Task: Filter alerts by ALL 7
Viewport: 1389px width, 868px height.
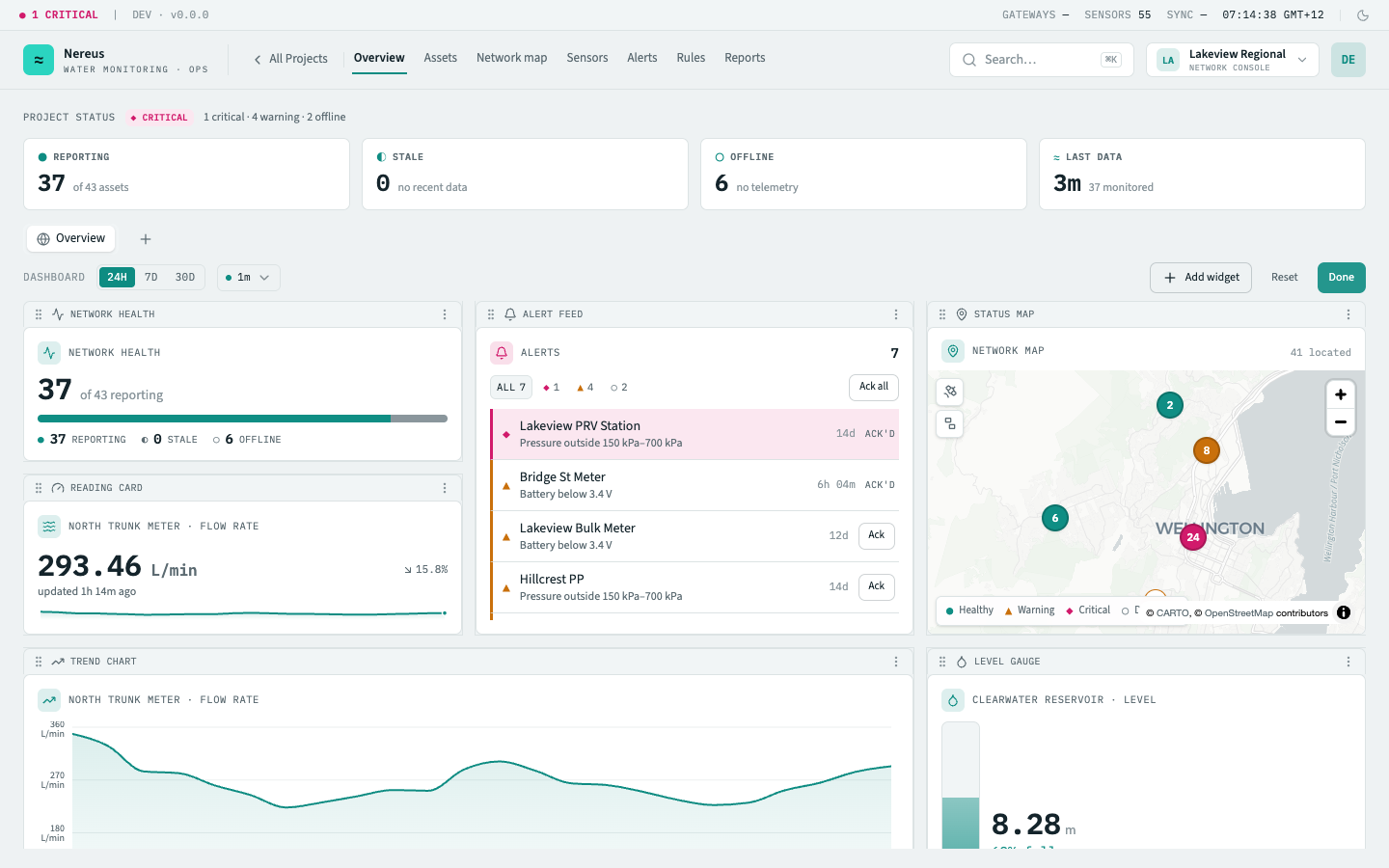Action: [x=511, y=388]
